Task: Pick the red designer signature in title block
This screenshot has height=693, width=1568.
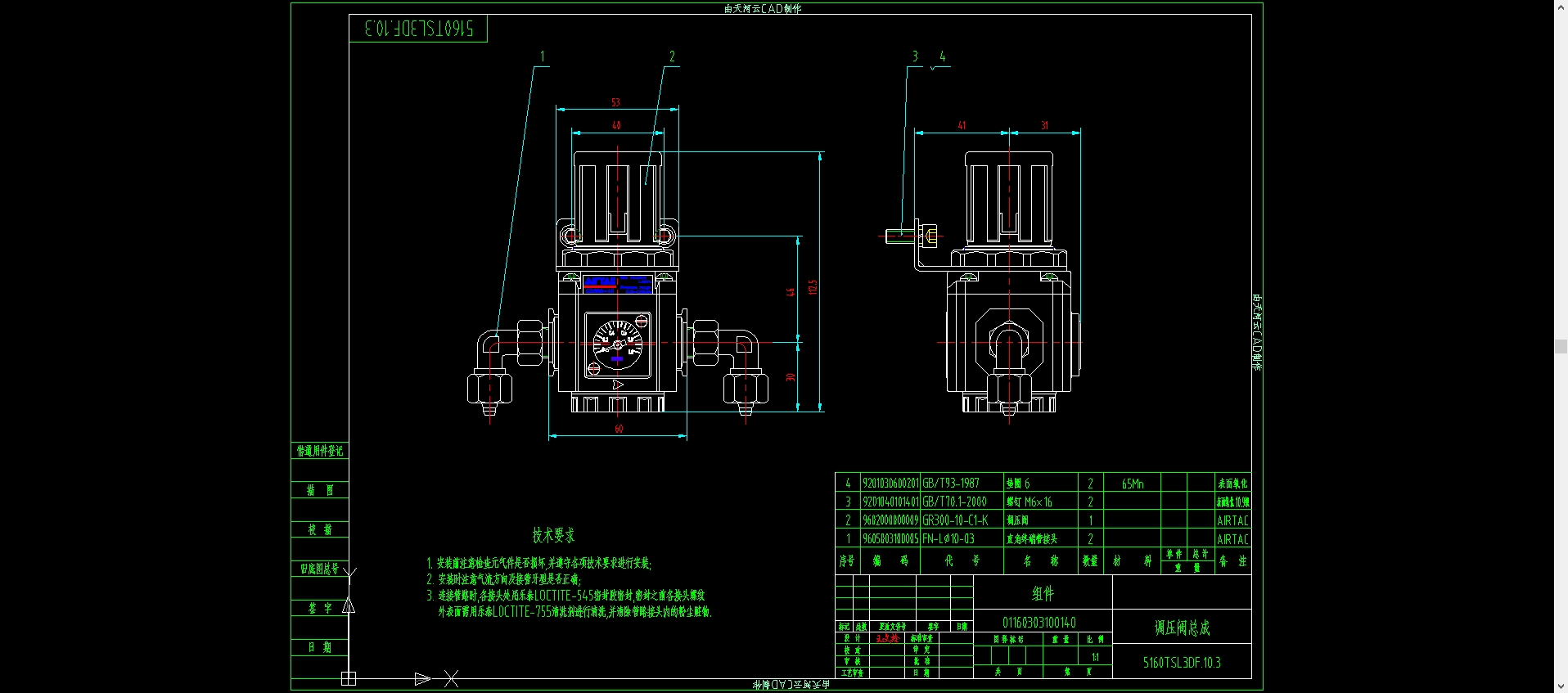Action: [887, 638]
